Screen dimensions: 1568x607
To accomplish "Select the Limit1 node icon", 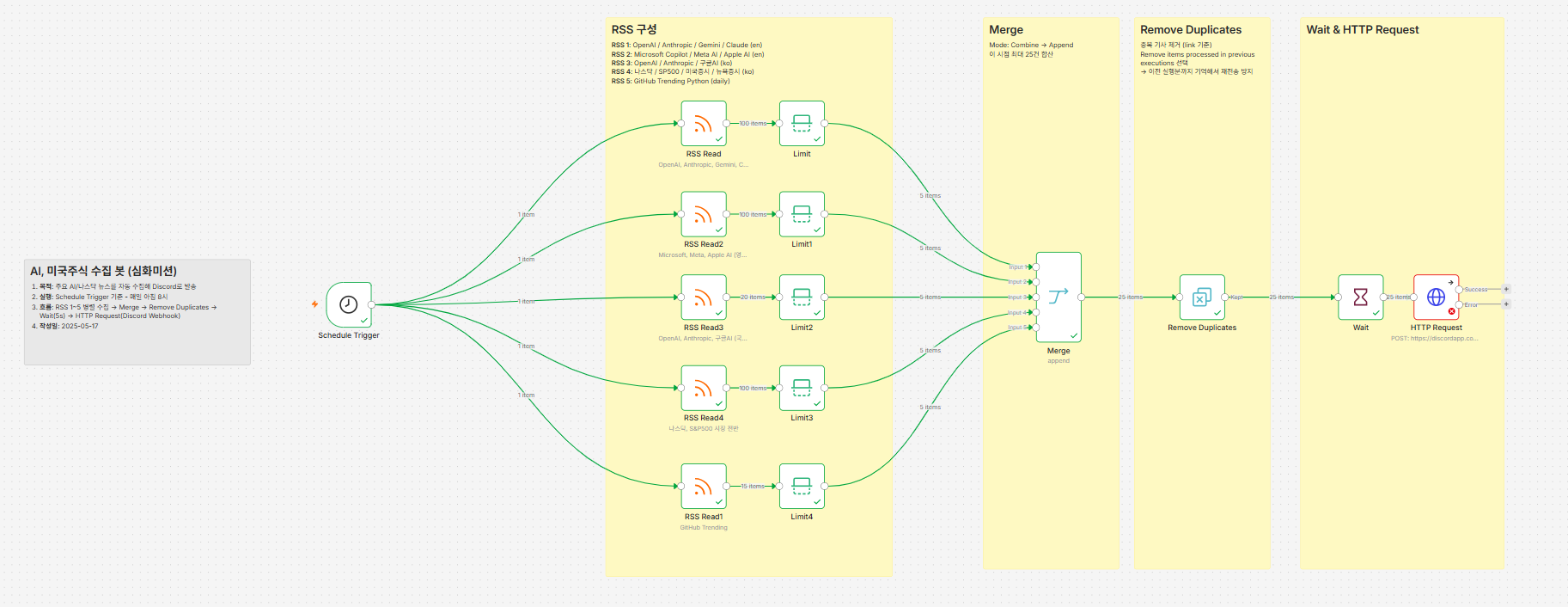I will [802, 214].
